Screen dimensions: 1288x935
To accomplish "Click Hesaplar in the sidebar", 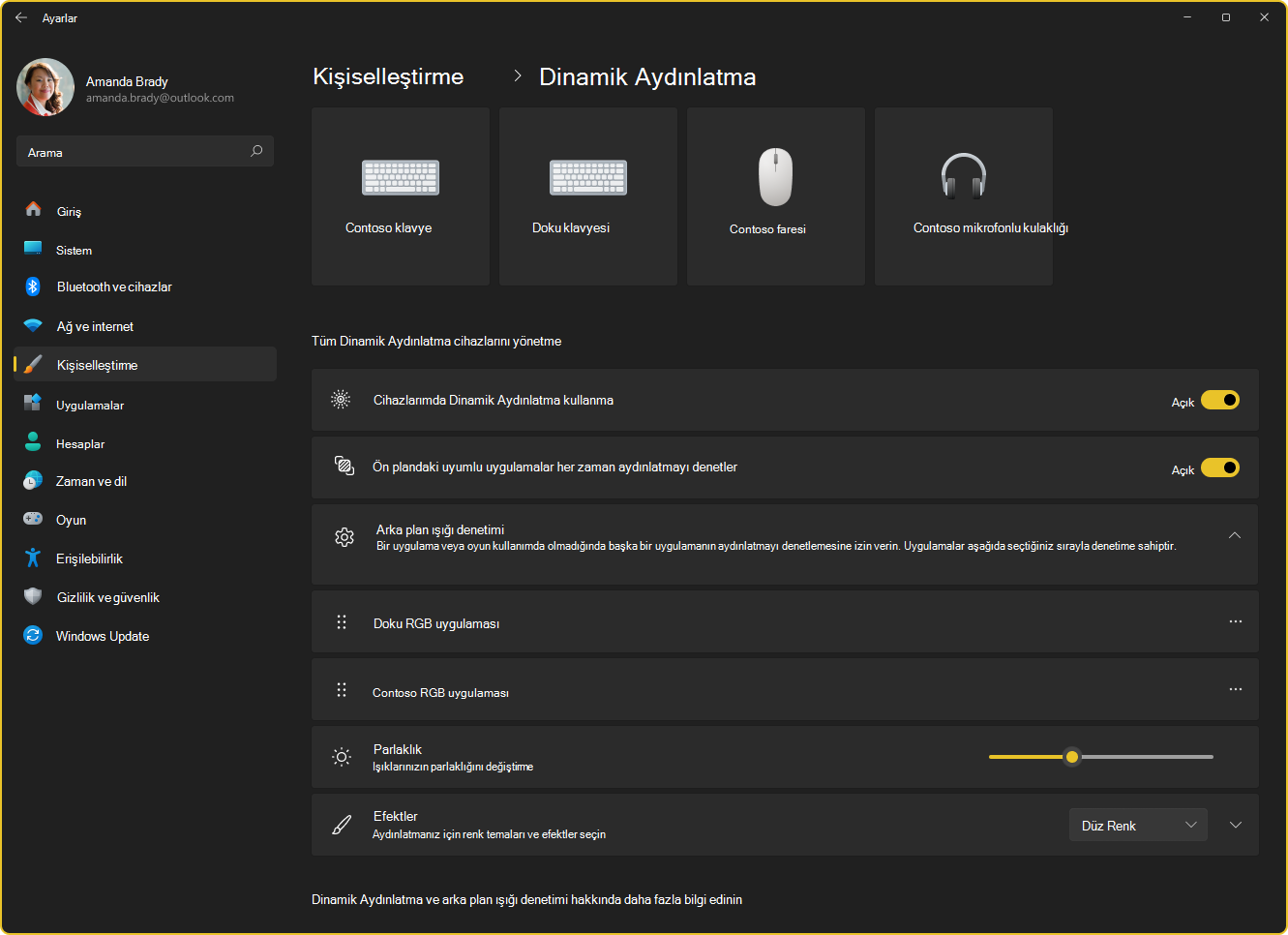I will click(x=145, y=443).
